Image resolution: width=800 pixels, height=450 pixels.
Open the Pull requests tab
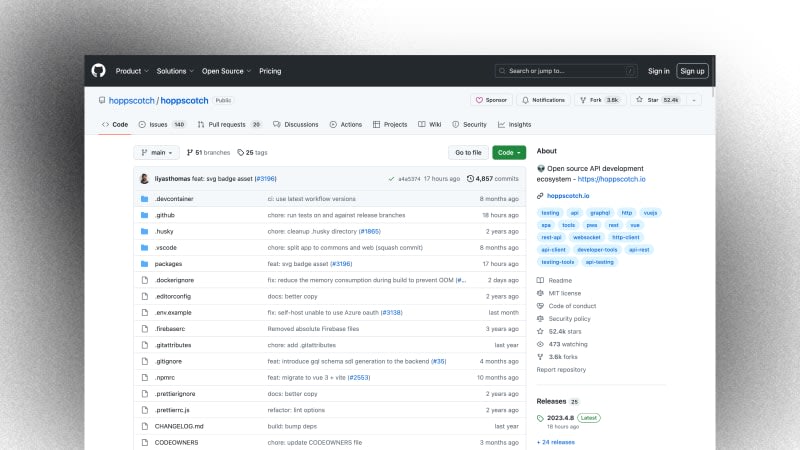click(x=229, y=124)
